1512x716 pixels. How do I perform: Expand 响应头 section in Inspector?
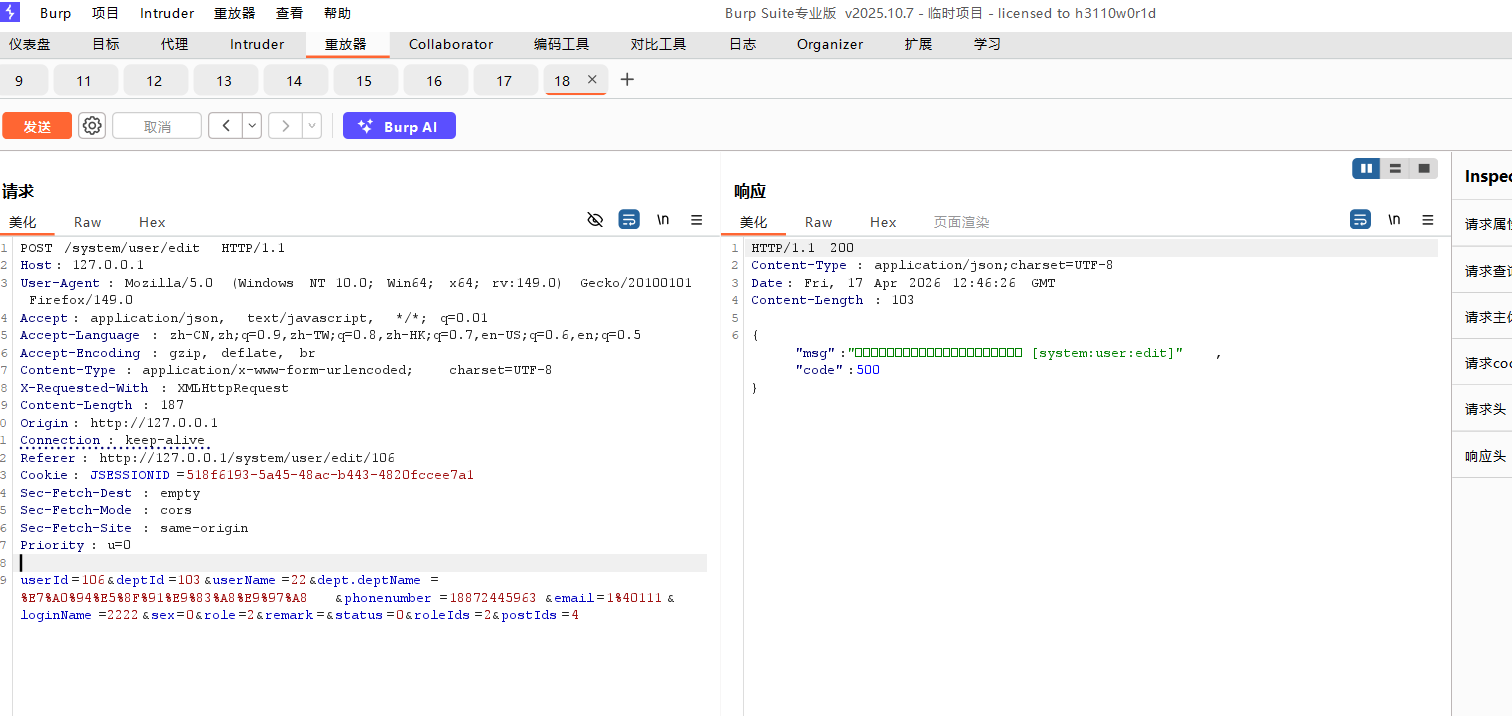point(1484,456)
